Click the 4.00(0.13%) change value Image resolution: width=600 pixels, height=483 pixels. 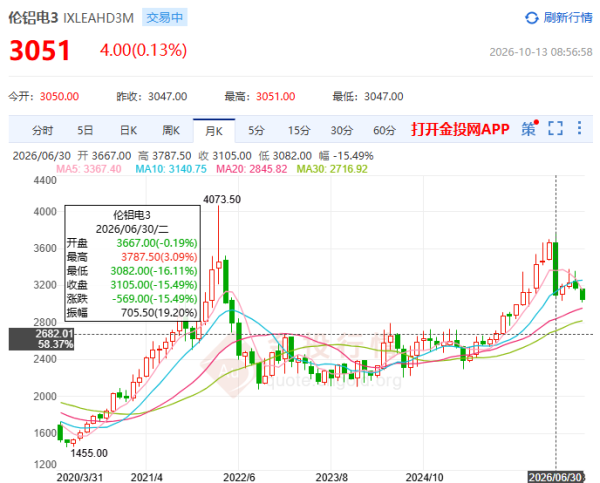pyautogui.click(x=143, y=50)
